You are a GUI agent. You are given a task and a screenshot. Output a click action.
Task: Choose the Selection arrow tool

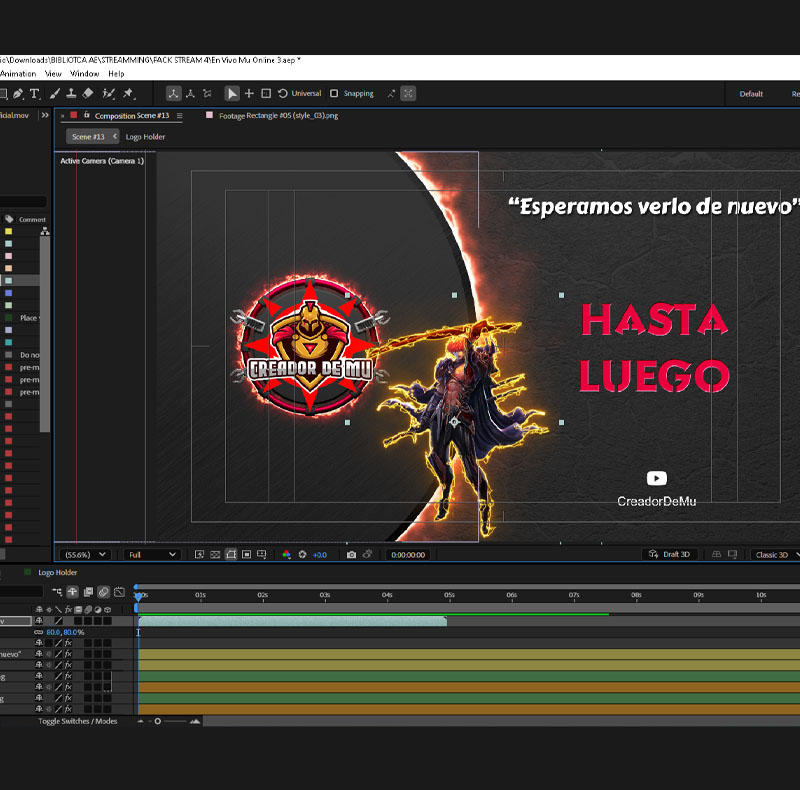pyautogui.click(x=232, y=93)
